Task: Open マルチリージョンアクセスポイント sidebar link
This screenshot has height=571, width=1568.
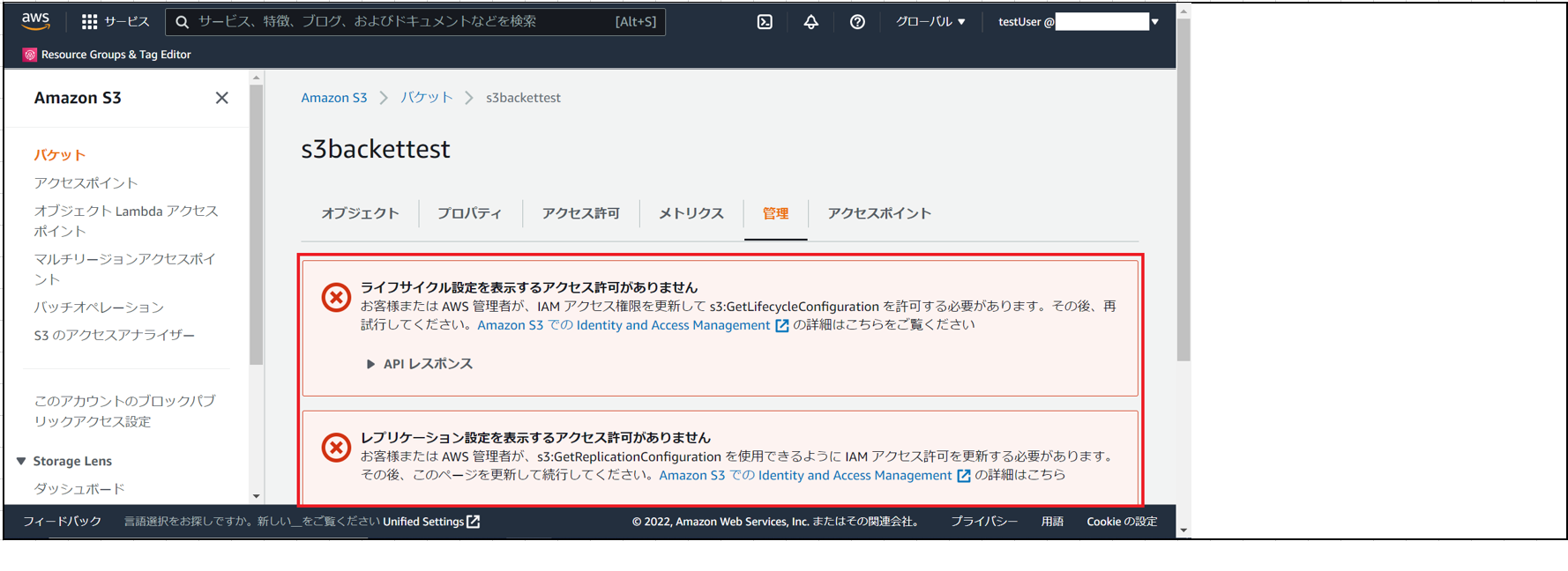Action: coord(124,269)
